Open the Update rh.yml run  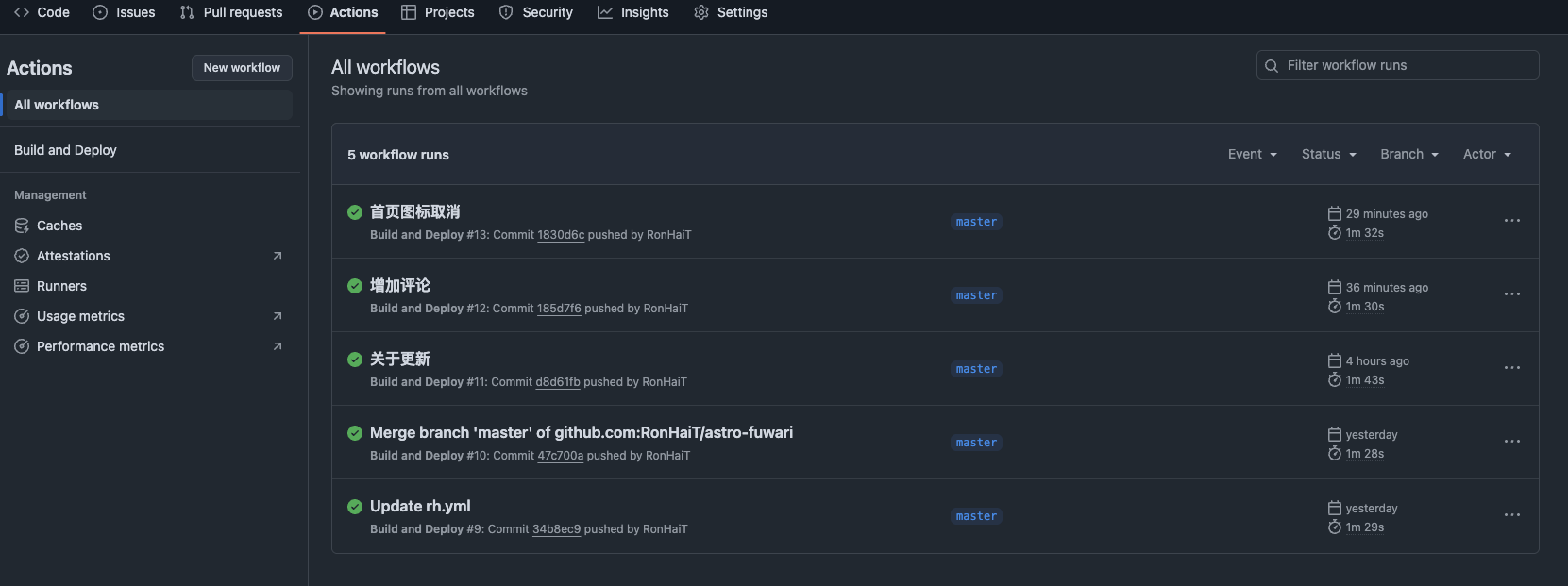point(420,506)
